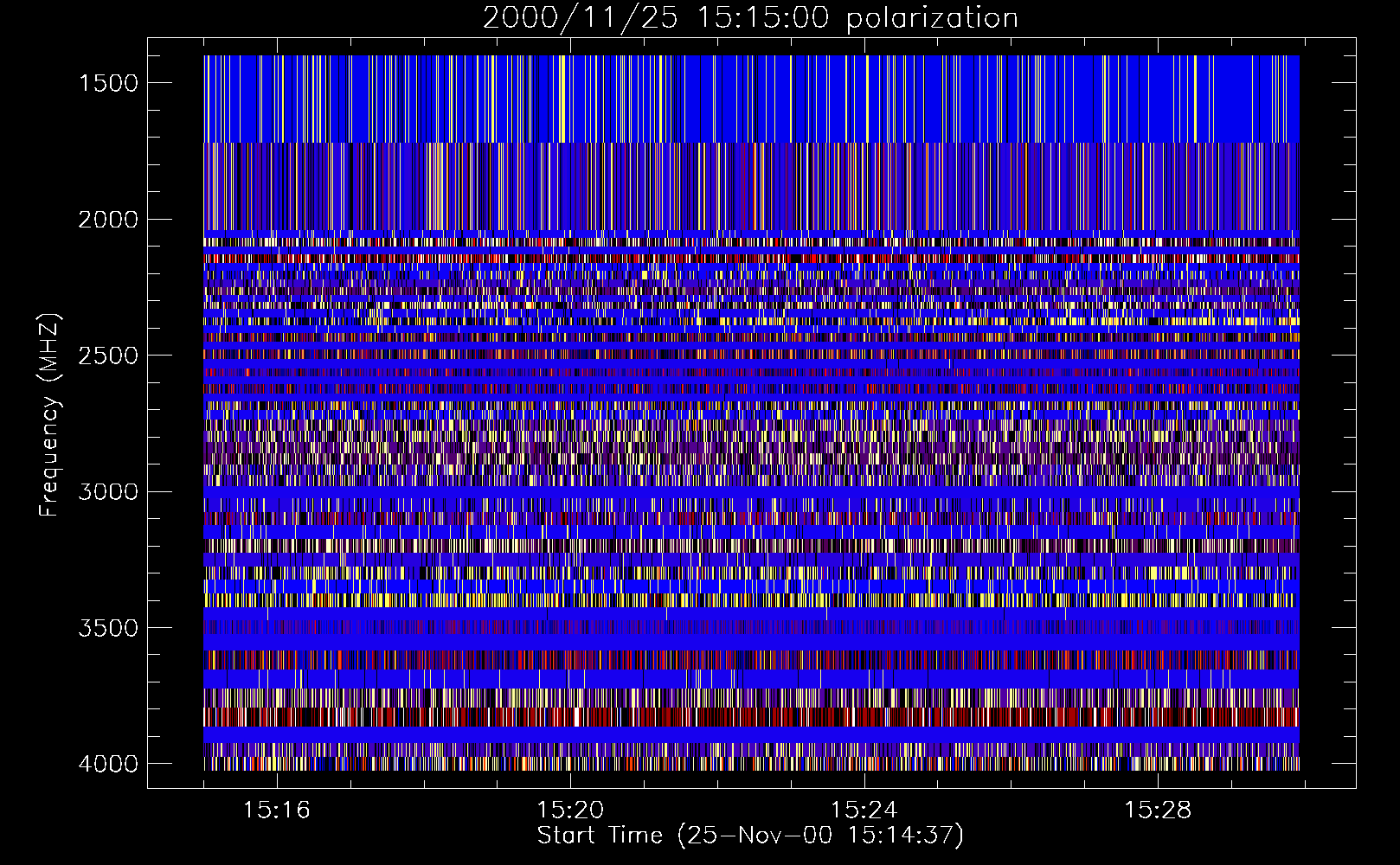Select the 1500 frequency tick label
This screenshot has width=1400, height=865.
coord(108,83)
